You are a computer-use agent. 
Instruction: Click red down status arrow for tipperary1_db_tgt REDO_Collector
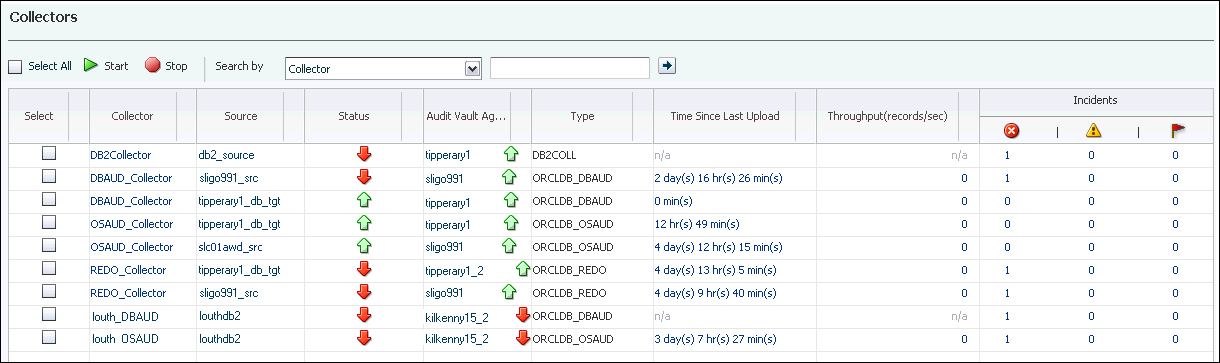coord(364,269)
